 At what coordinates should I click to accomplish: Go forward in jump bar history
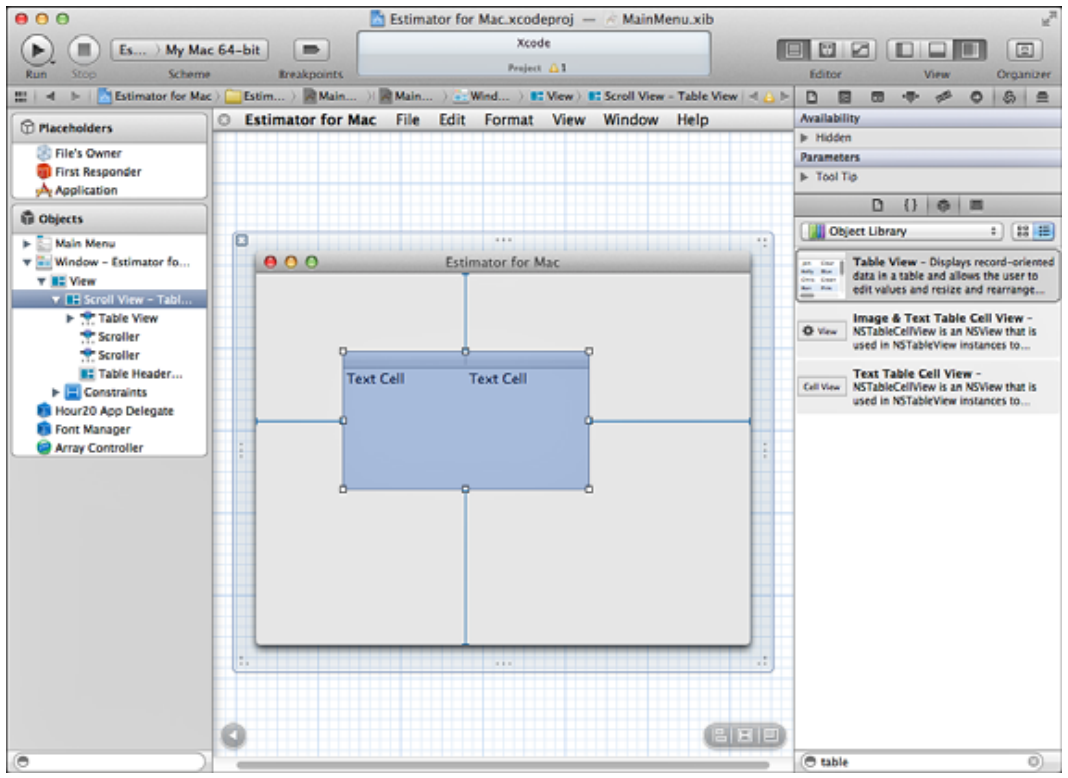75,97
